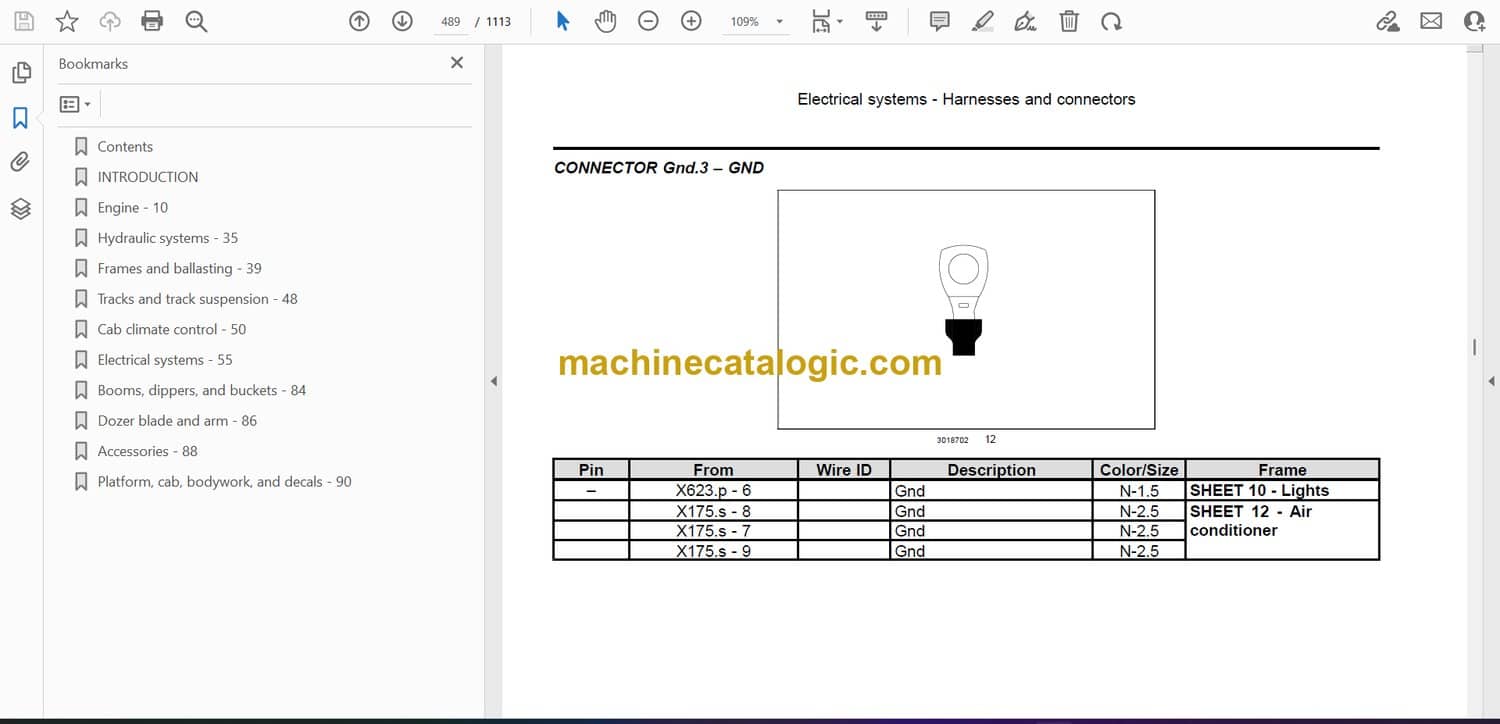The height and width of the screenshot is (724, 1500).
Task: Open the Attachments panel paperclip icon
Action: tap(20, 162)
